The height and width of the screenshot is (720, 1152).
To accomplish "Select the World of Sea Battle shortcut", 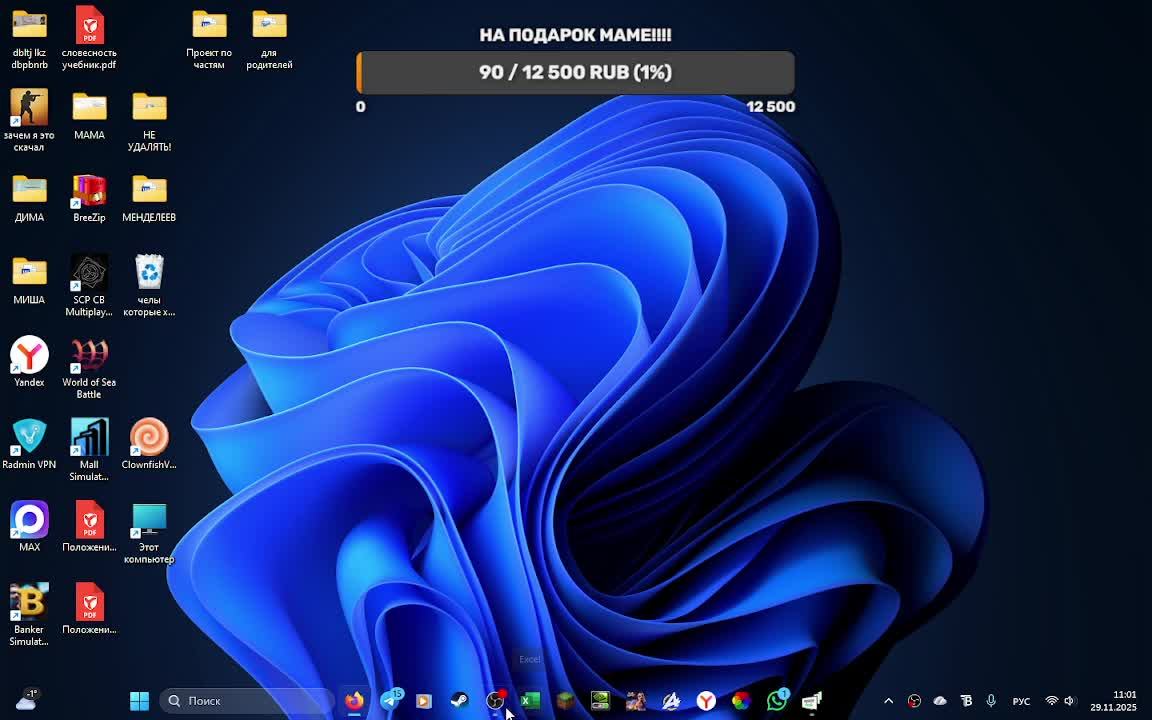I will click(x=89, y=368).
